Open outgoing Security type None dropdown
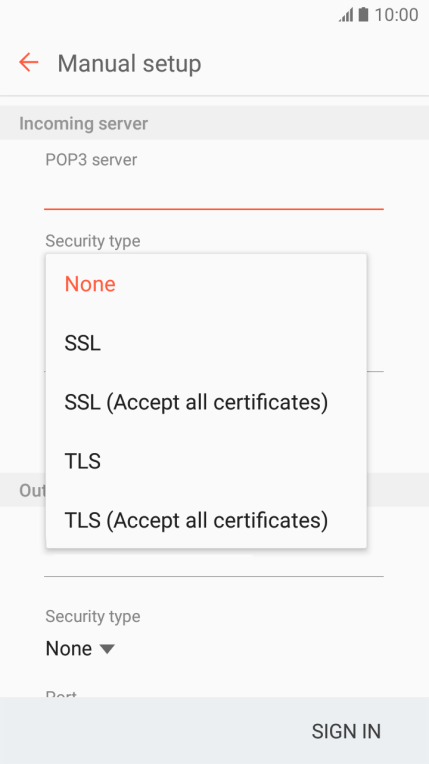Screen dimensions: 429x764 click(x=80, y=649)
